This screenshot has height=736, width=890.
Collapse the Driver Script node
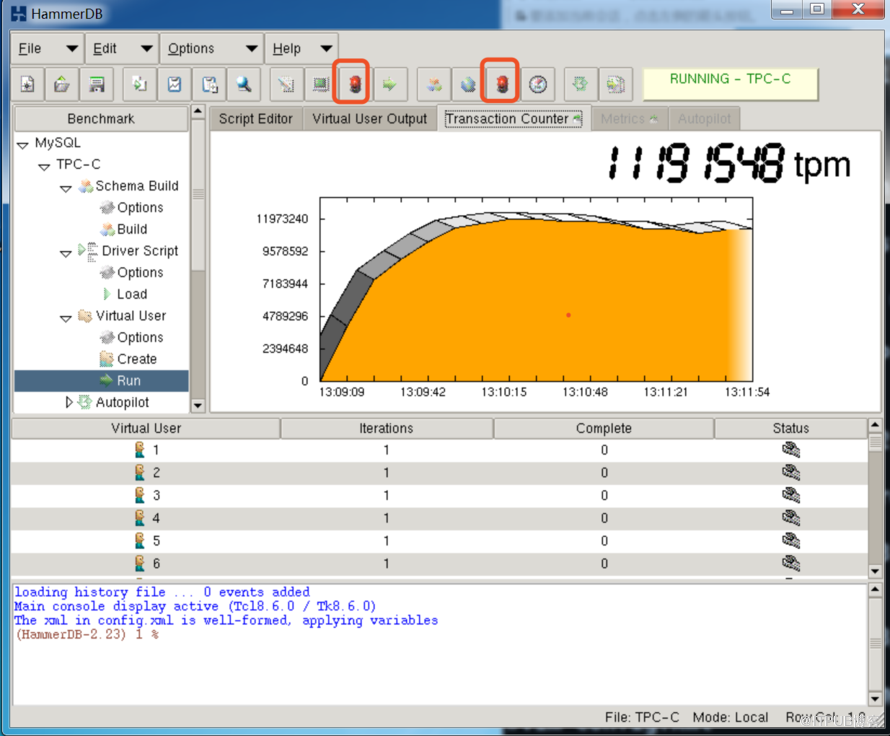[66, 254]
